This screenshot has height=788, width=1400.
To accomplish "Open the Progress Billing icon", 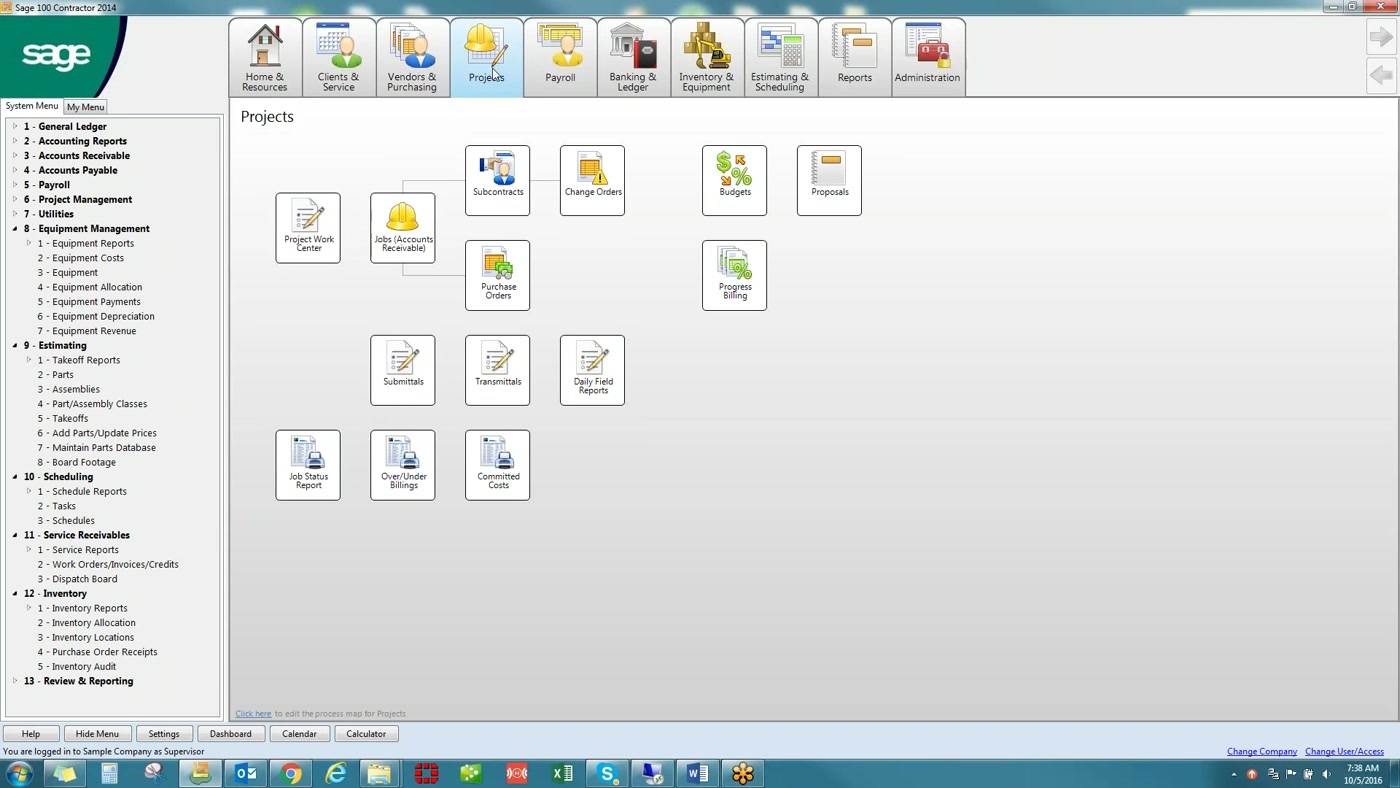I will point(735,275).
